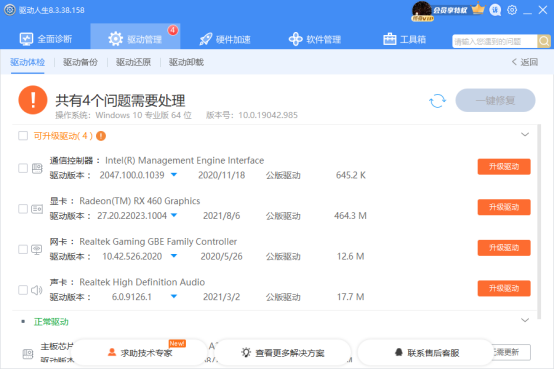The image size is (554, 369).
Task: Click the 驱动人生 app logo icon
Action: 10,10
